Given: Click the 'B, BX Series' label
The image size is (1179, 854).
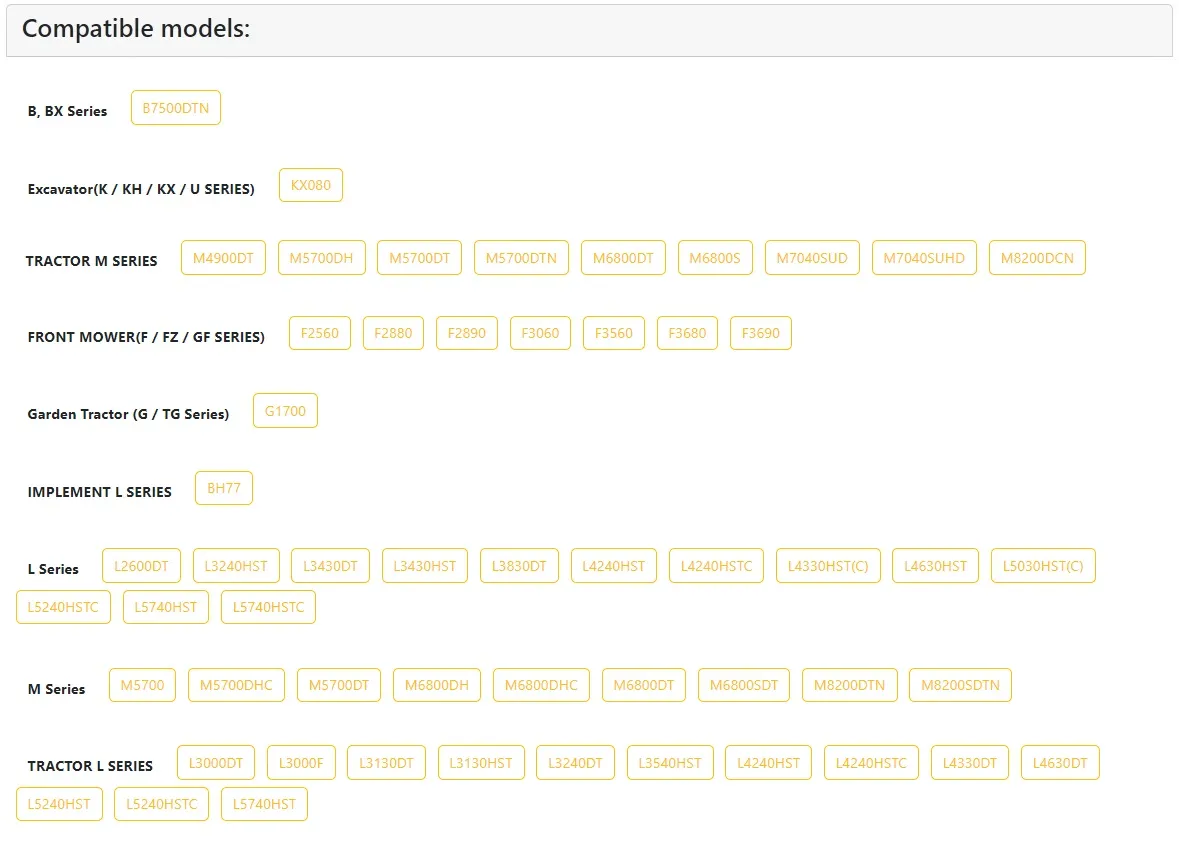Looking at the screenshot, I should coord(68,111).
